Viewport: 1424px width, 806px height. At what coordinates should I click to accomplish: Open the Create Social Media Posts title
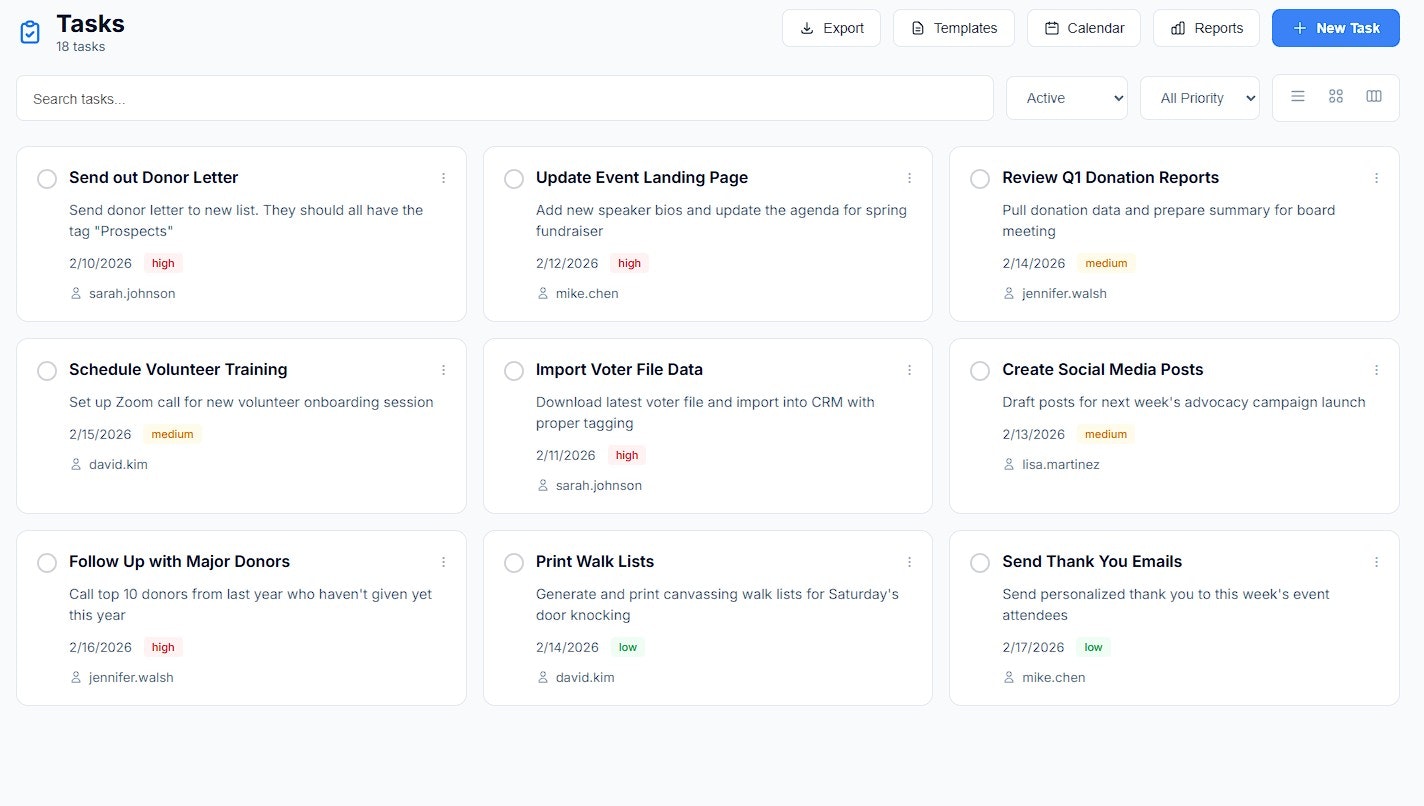pos(1102,370)
